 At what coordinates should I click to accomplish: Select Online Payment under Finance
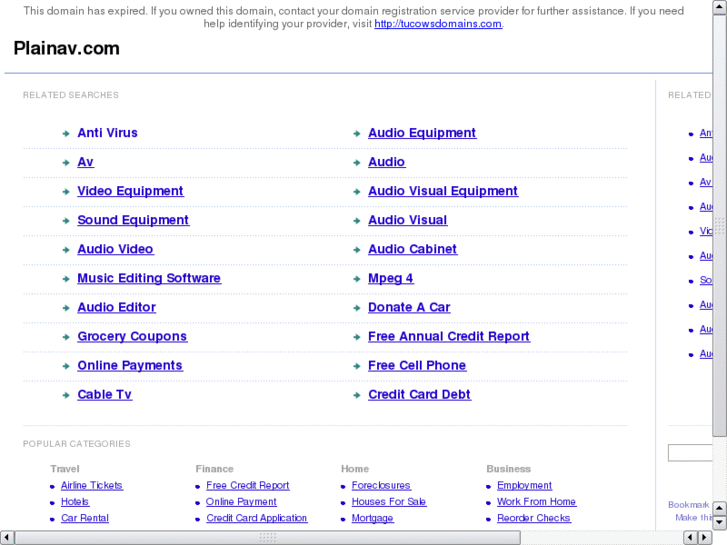[x=241, y=502]
